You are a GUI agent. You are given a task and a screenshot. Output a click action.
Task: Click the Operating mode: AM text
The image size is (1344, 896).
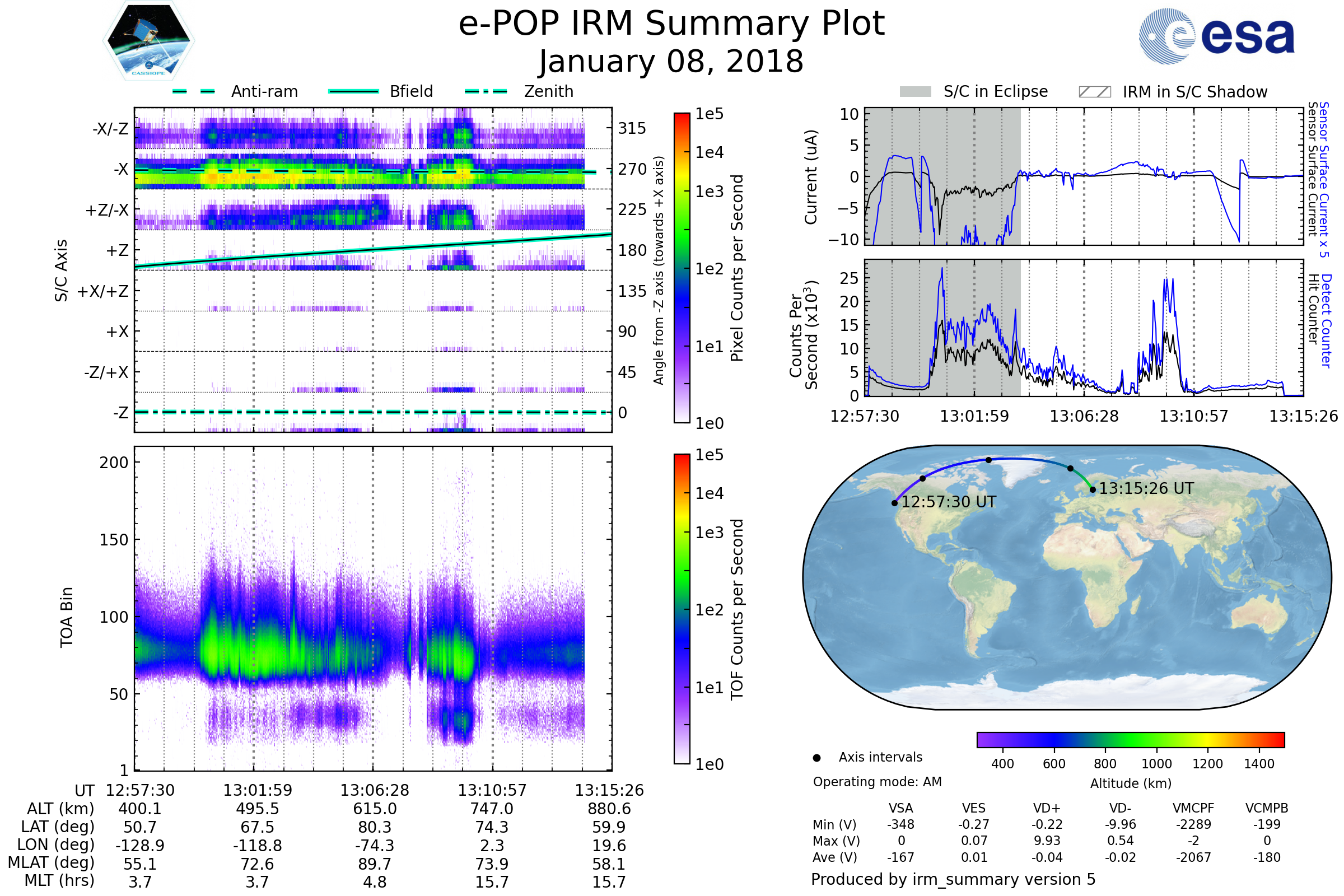click(x=877, y=782)
